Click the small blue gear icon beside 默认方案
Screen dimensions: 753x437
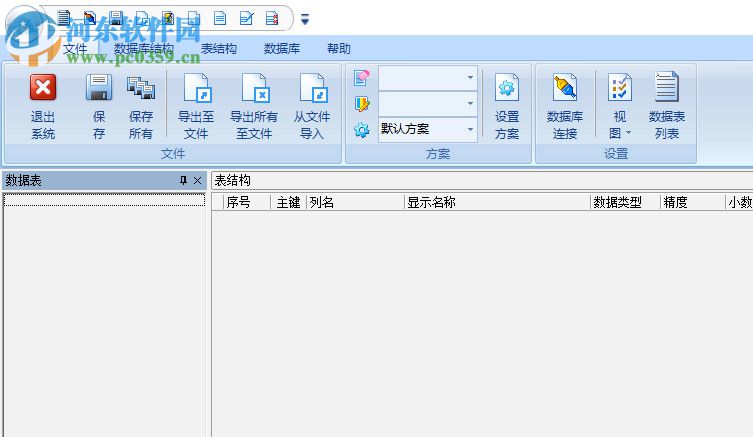coord(362,130)
